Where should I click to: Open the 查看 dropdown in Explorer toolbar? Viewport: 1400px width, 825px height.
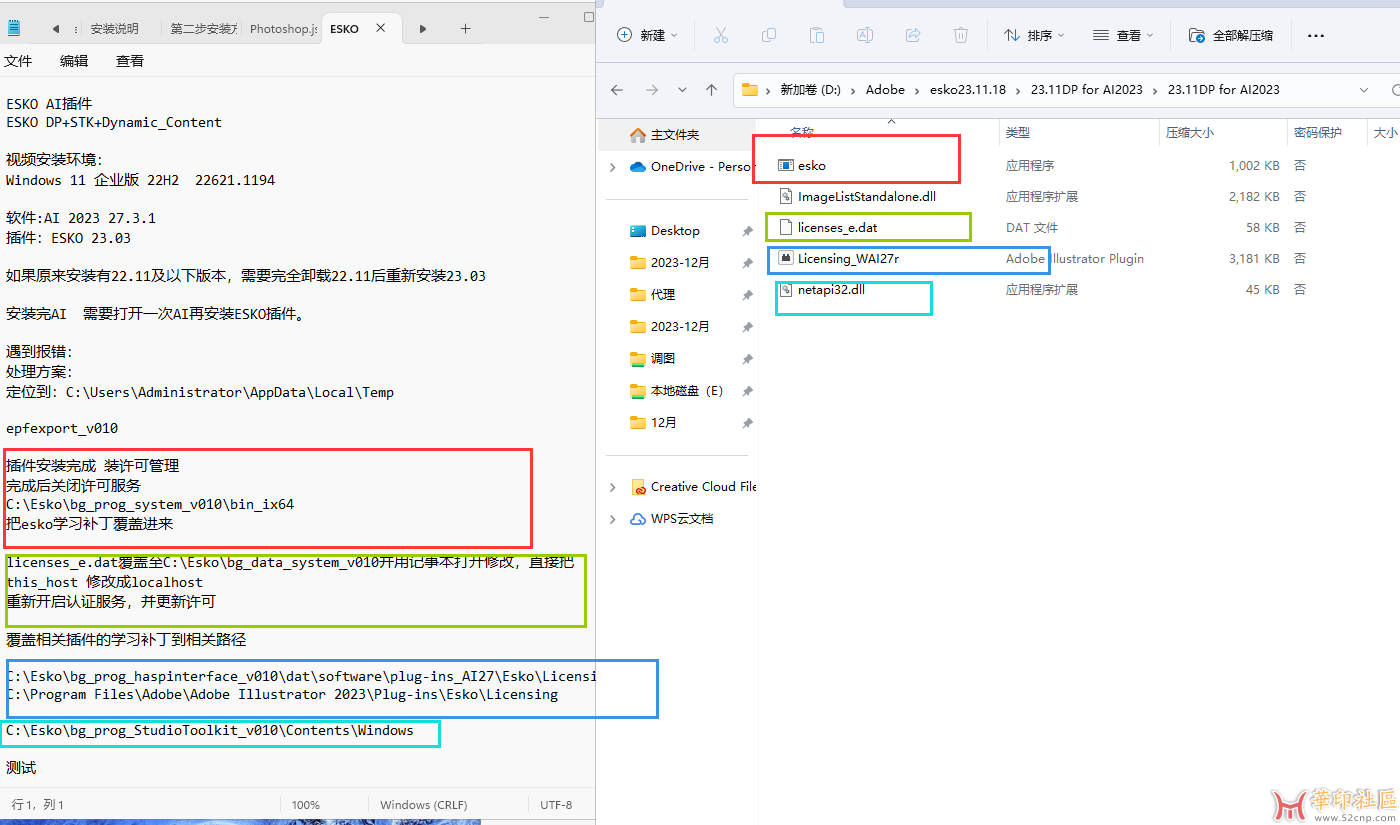coord(1123,35)
